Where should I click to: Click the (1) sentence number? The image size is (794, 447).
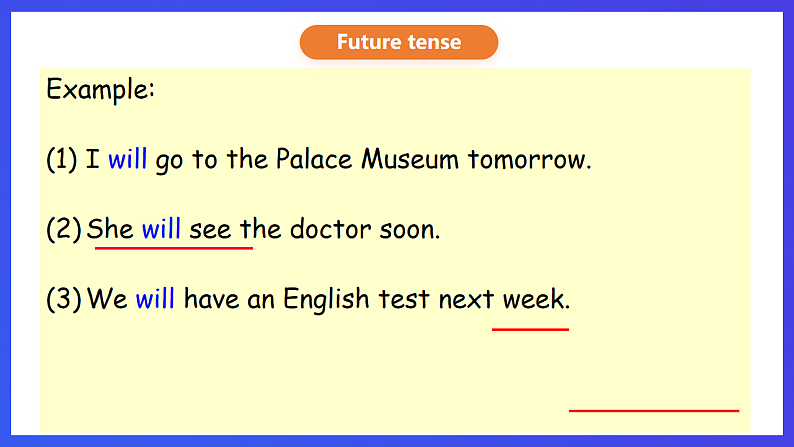click(62, 159)
